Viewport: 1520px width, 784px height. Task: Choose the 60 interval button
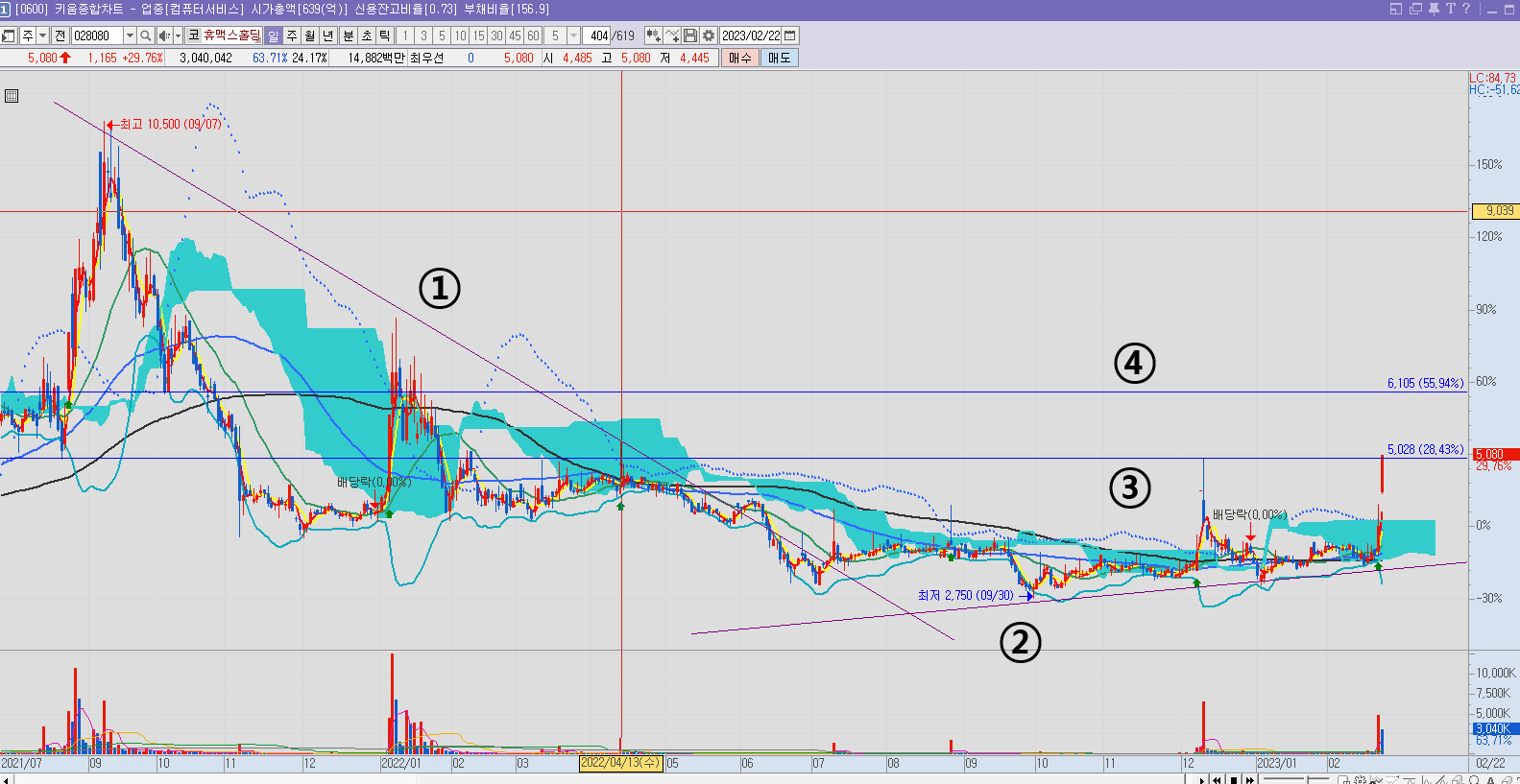point(533,36)
